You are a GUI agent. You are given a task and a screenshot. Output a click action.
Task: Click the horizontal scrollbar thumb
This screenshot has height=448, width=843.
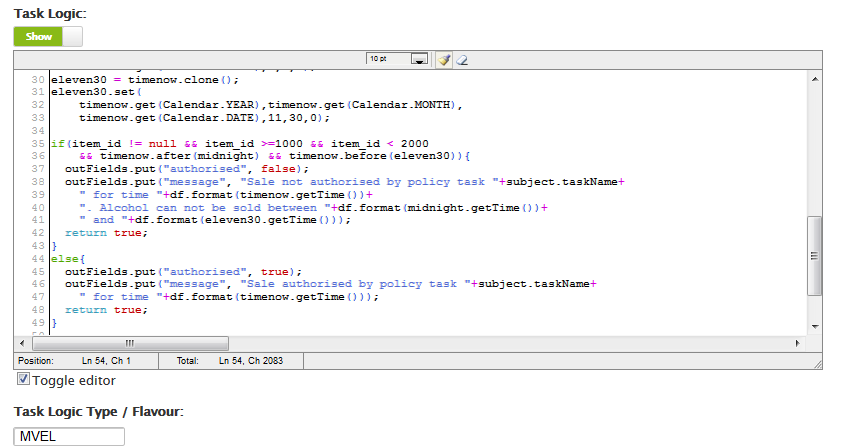pyautogui.click(x=130, y=343)
